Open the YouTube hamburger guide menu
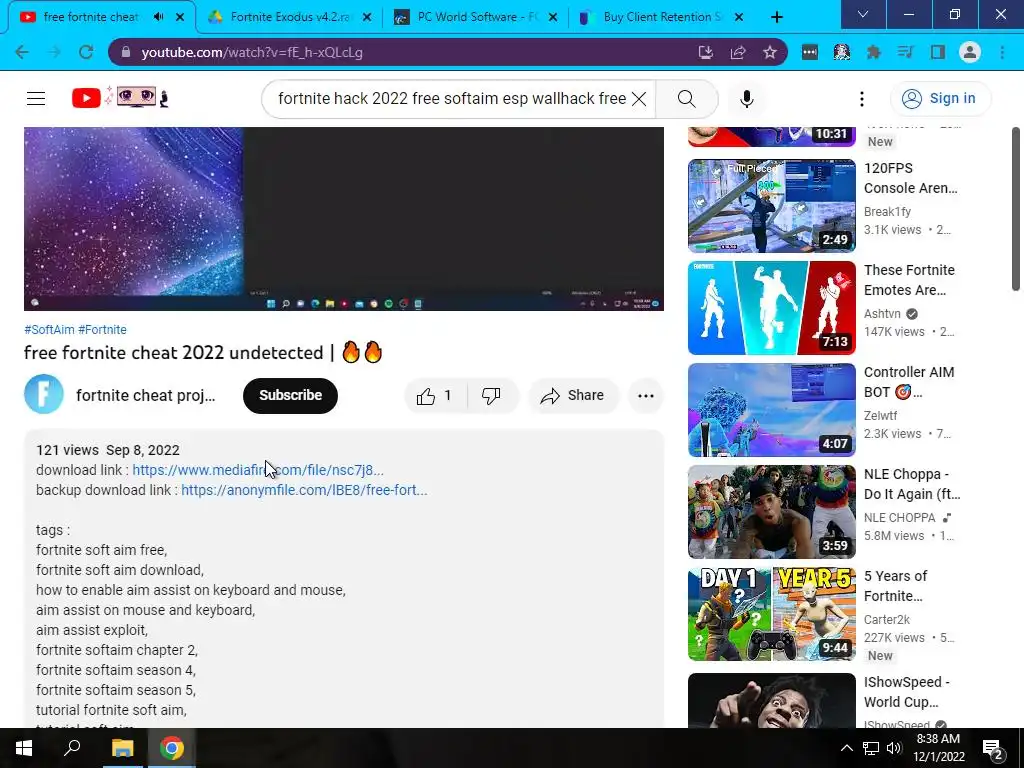The height and width of the screenshot is (768, 1024). click(36, 99)
